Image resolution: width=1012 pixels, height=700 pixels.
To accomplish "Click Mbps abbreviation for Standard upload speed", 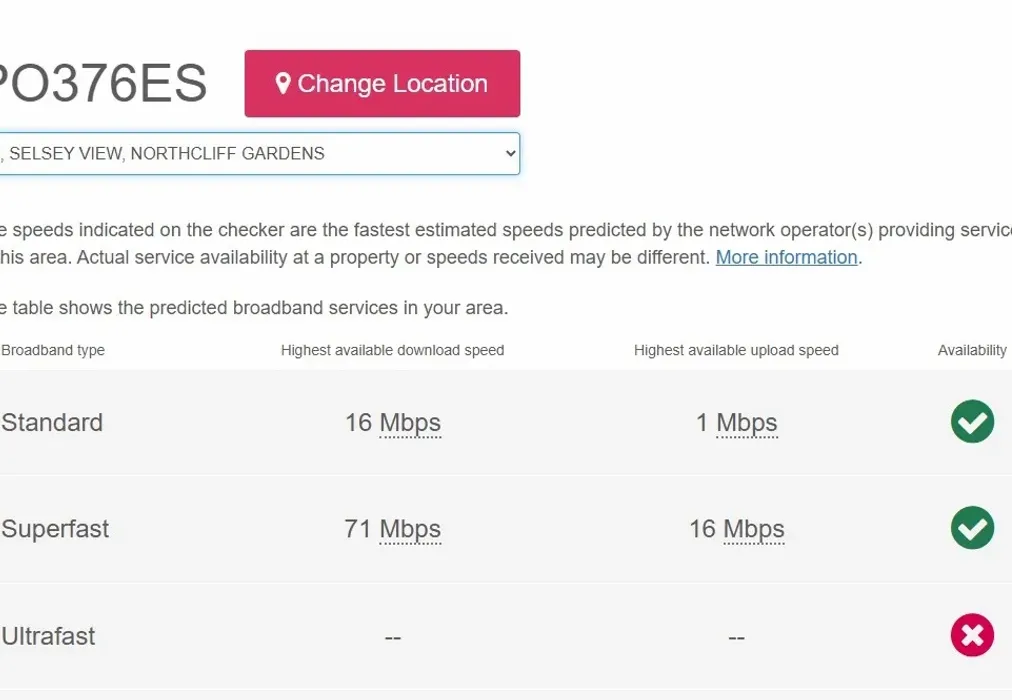I will 747,423.
